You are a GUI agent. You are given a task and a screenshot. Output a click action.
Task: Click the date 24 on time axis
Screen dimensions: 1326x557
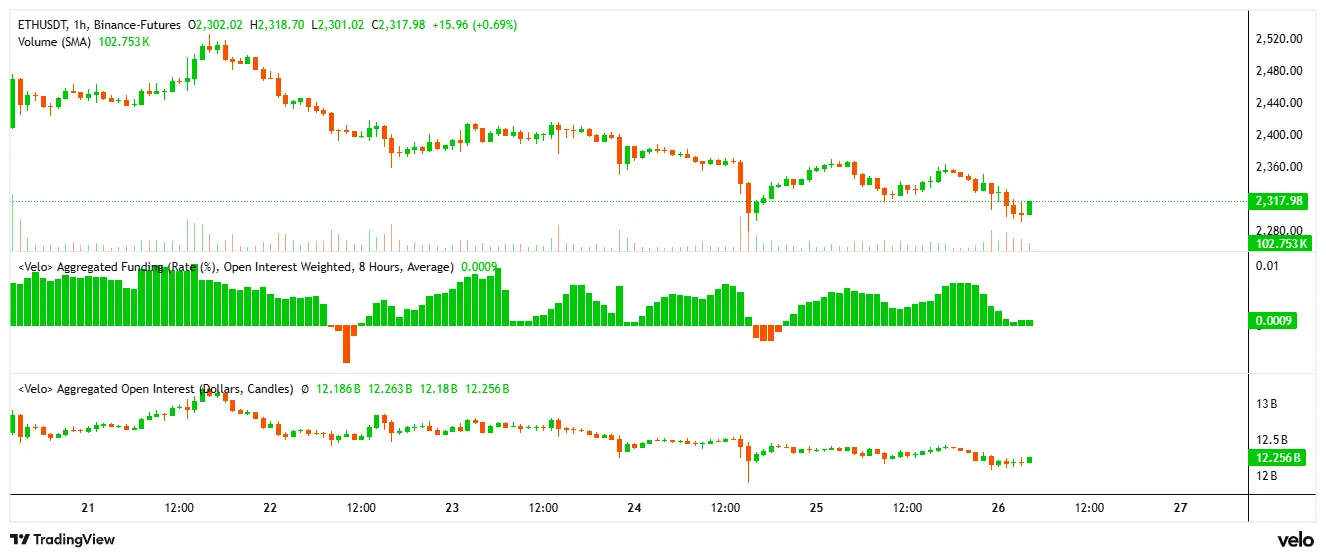click(634, 508)
